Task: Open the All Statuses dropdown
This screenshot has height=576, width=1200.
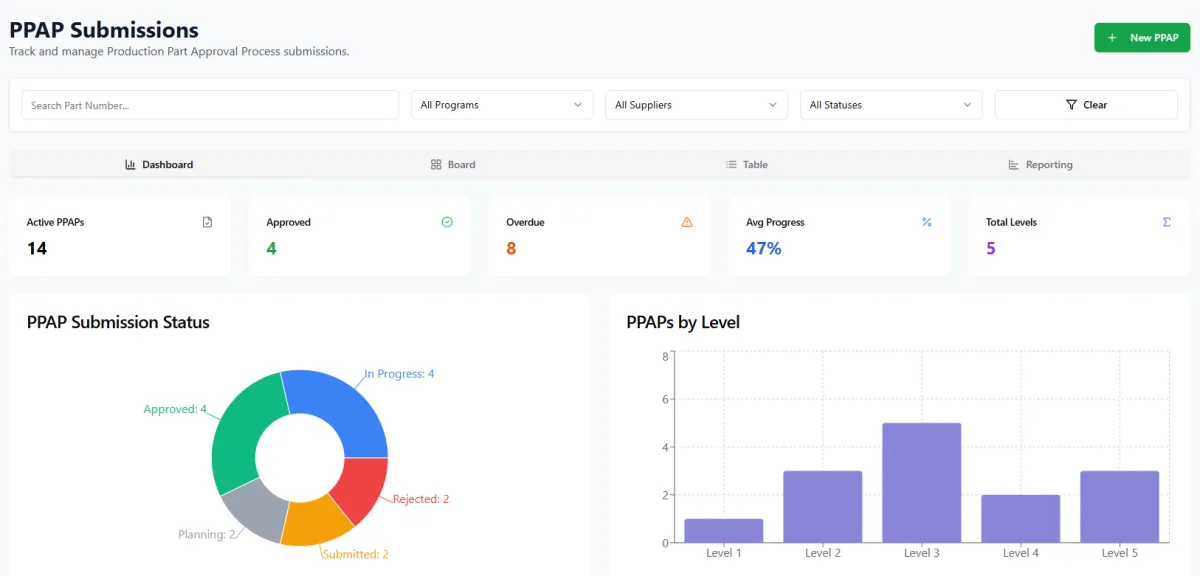Action: tap(891, 105)
